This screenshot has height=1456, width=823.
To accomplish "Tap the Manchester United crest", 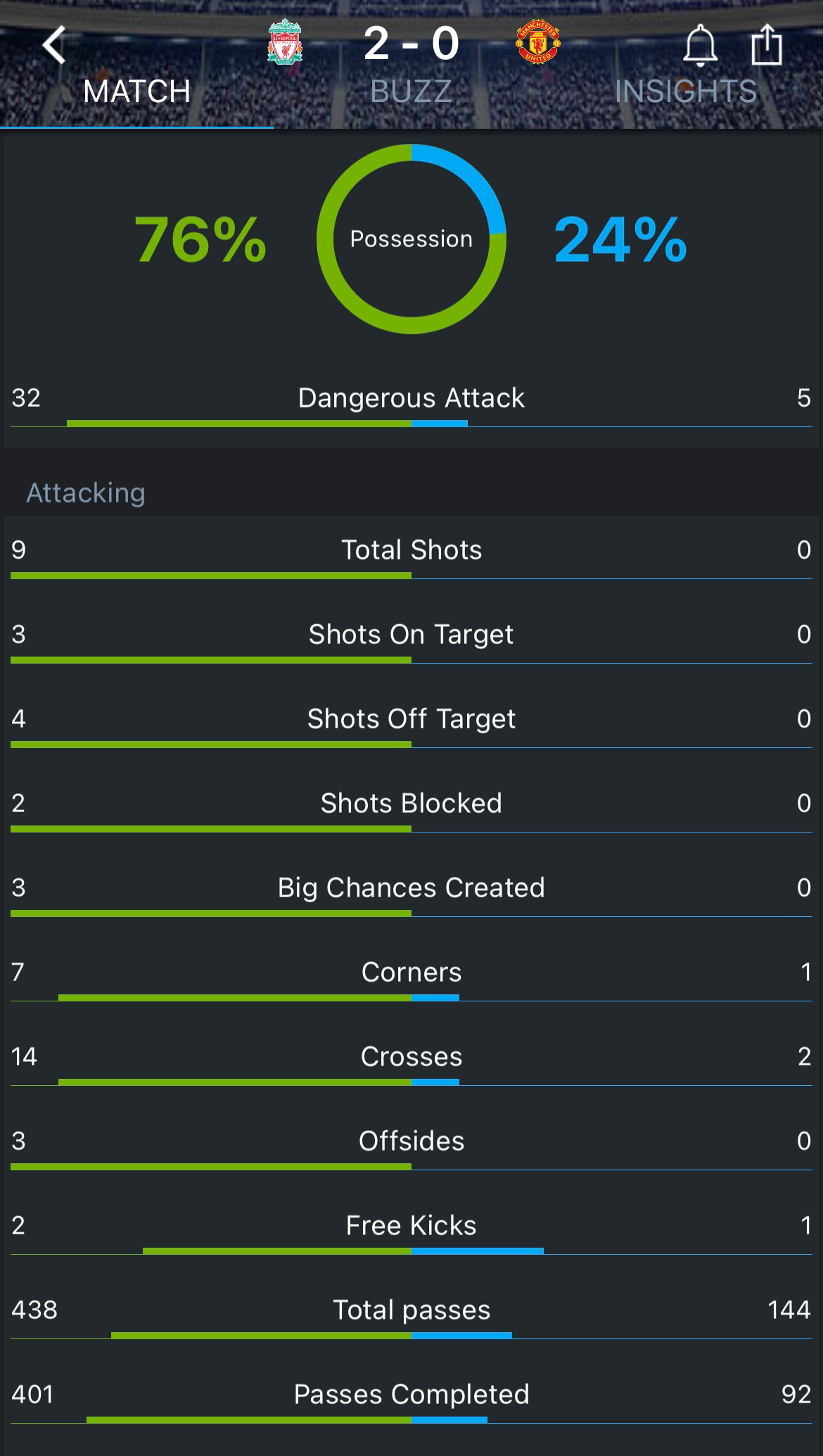I will 538,44.
